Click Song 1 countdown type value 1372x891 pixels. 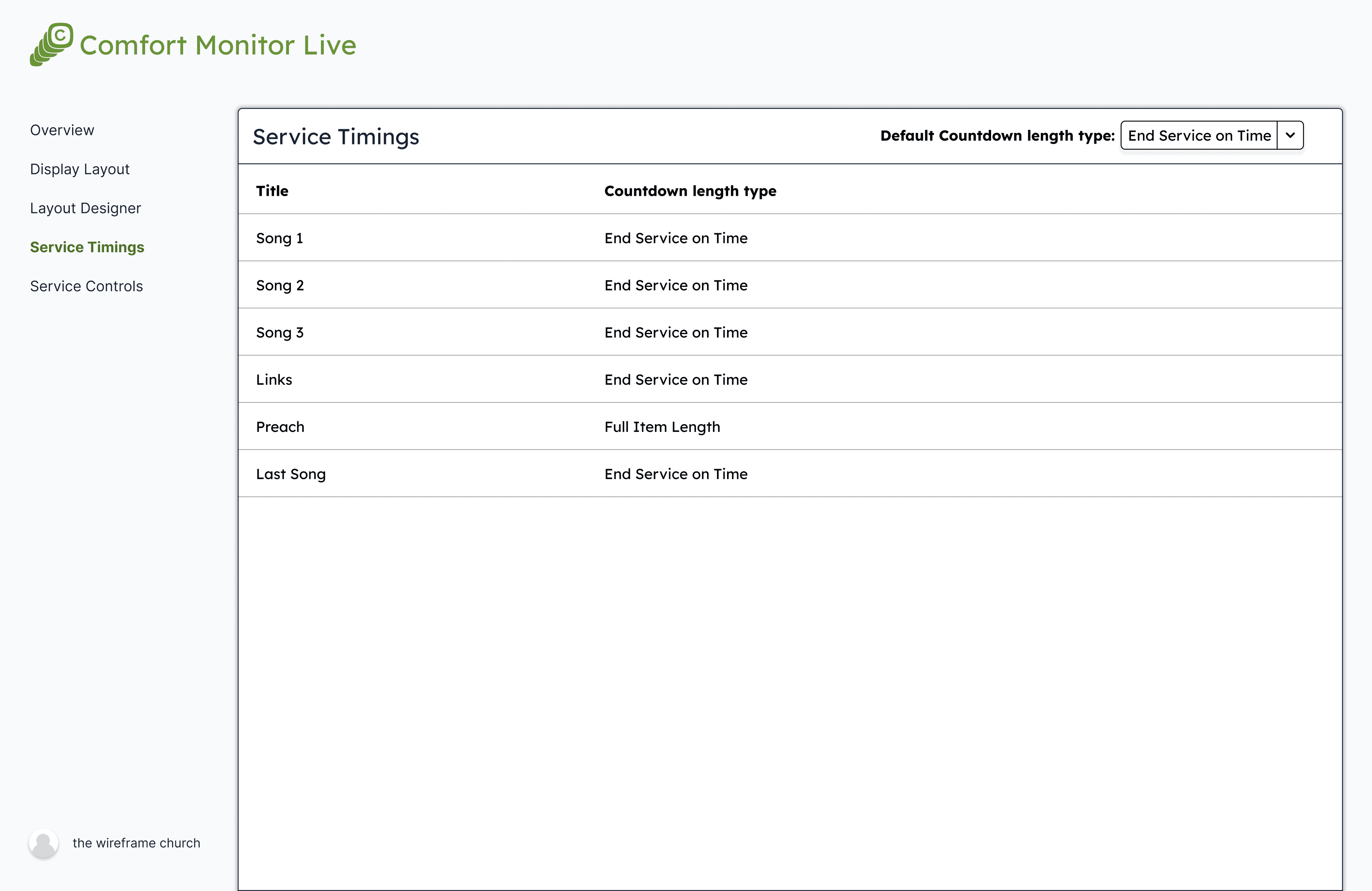676,238
